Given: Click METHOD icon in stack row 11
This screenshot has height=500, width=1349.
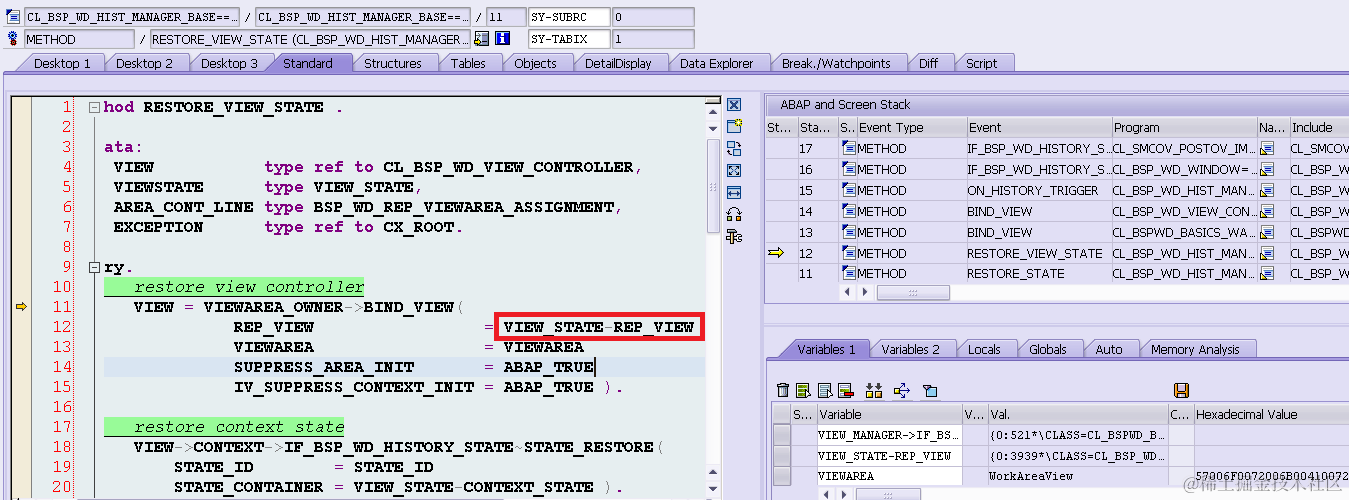Looking at the screenshot, I should (x=848, y=273).
